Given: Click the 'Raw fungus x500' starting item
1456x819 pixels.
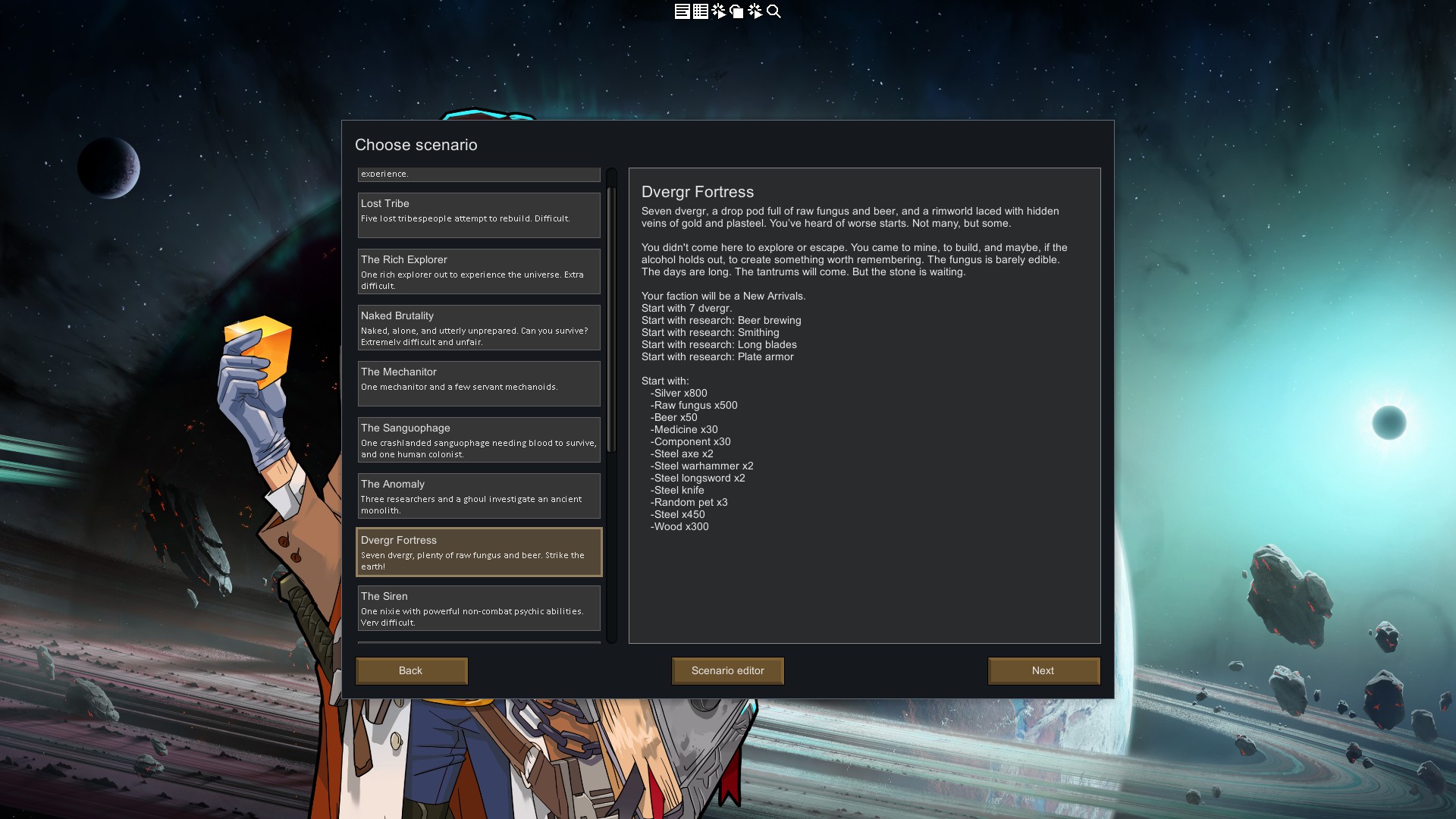Looking at the screenshot, I should pos(694,405).
